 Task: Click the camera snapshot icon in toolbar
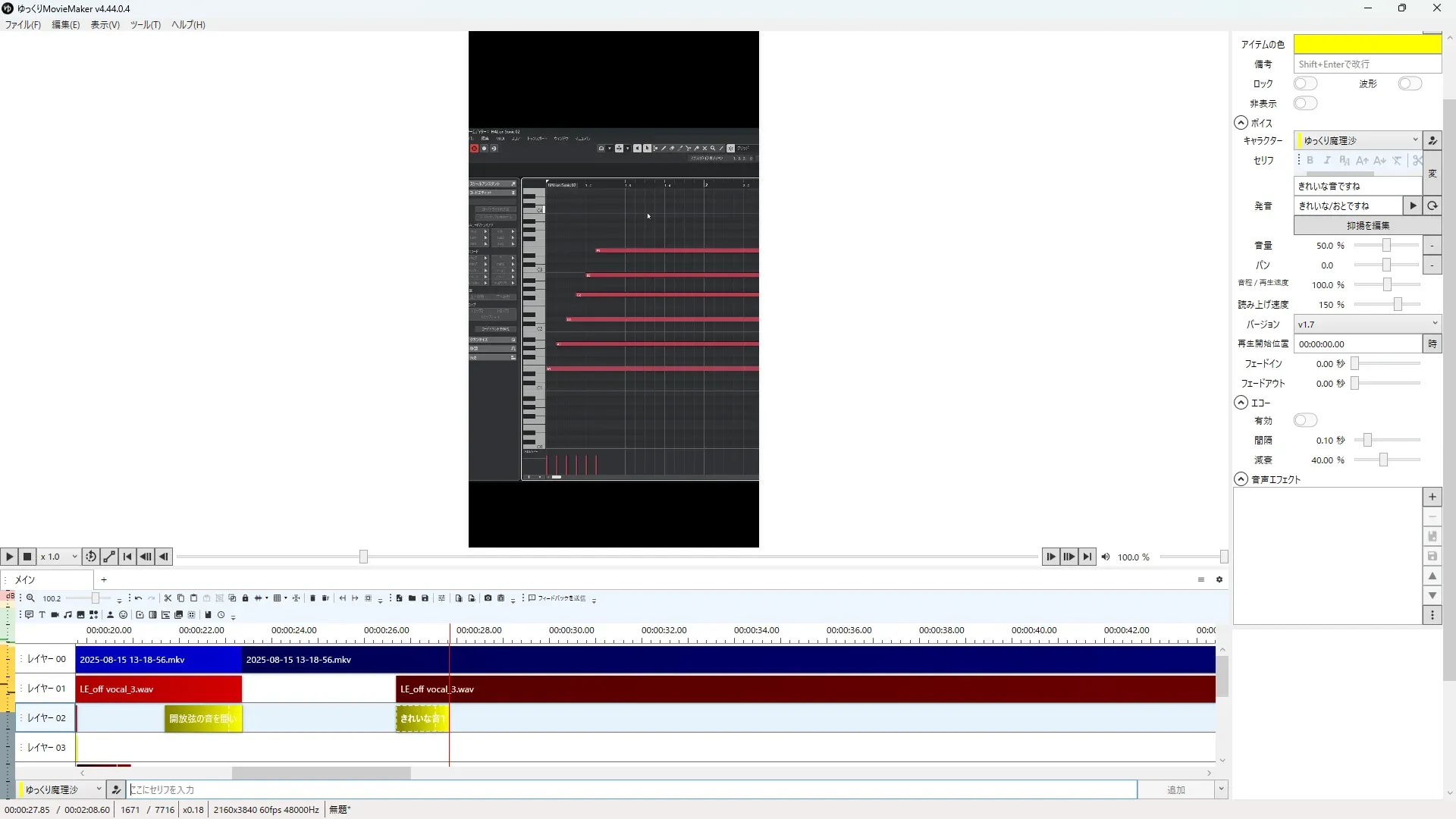point(488,598)
